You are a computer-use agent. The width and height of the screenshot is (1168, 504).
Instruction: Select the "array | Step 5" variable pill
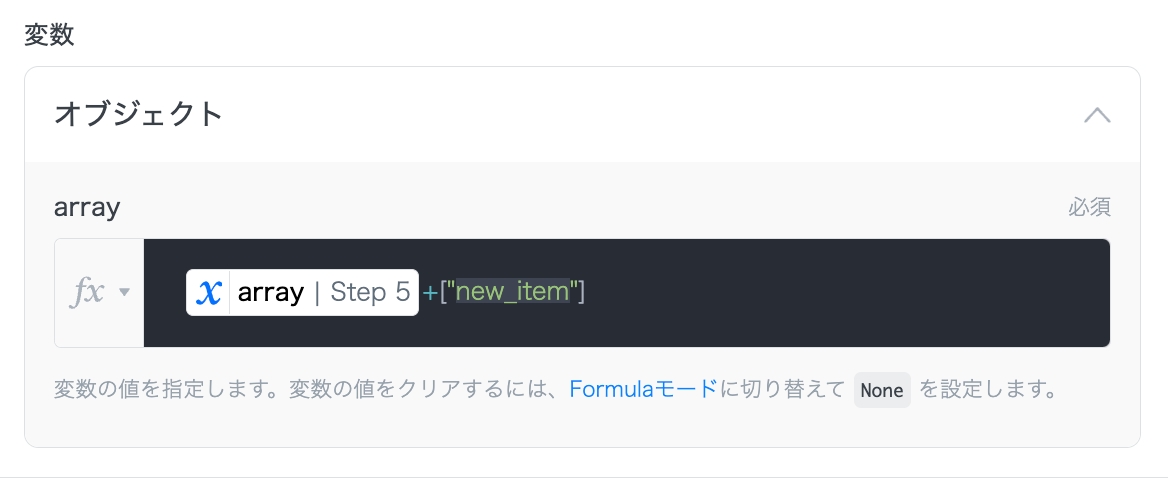(x=302, y=292)
